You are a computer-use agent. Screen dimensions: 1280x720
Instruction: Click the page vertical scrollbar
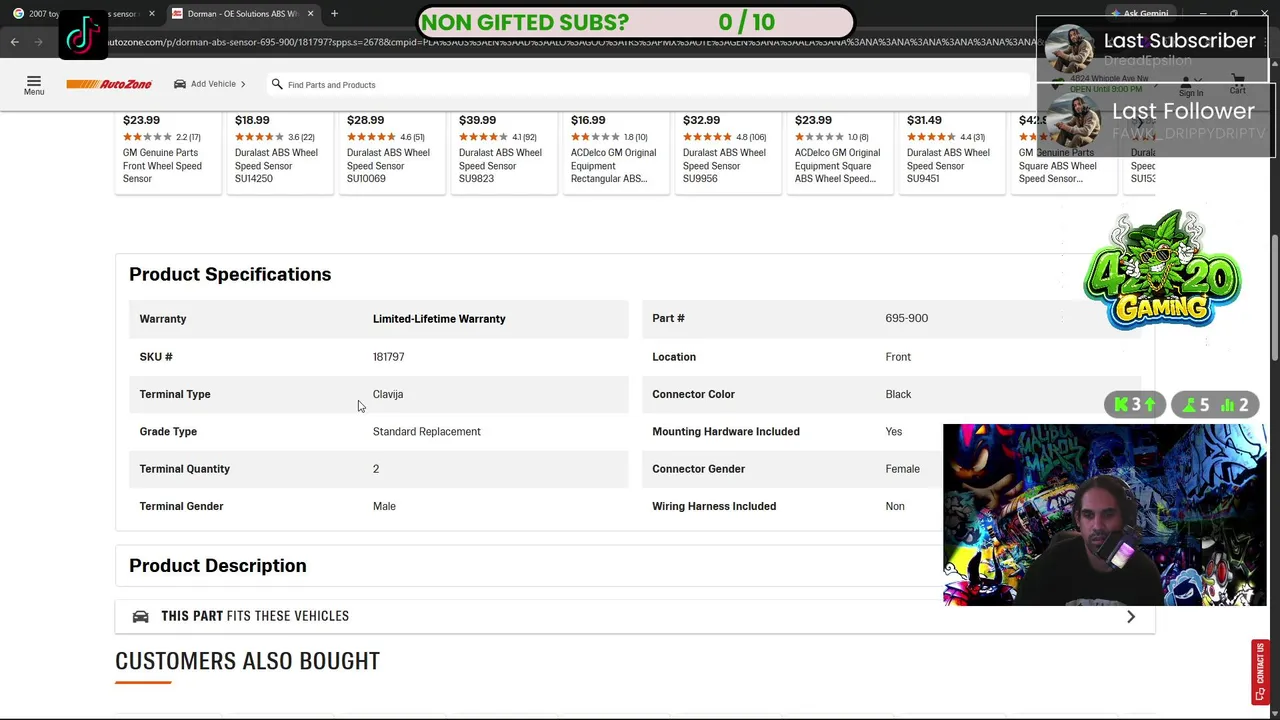1274,300
